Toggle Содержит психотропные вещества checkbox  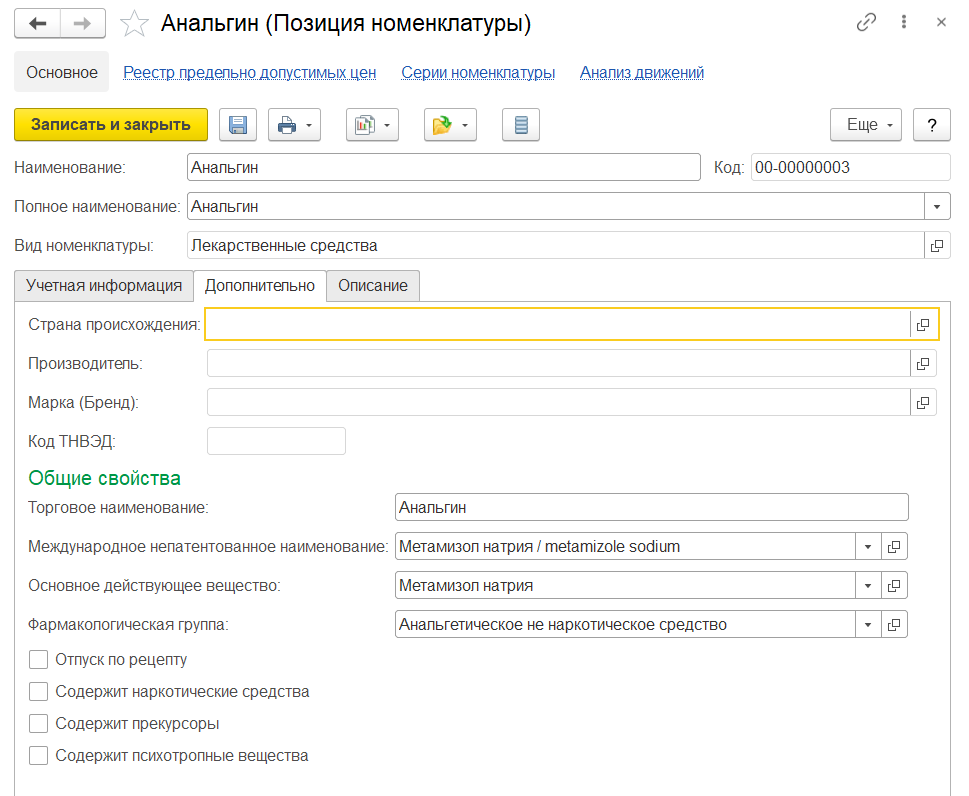click(39, 756)
